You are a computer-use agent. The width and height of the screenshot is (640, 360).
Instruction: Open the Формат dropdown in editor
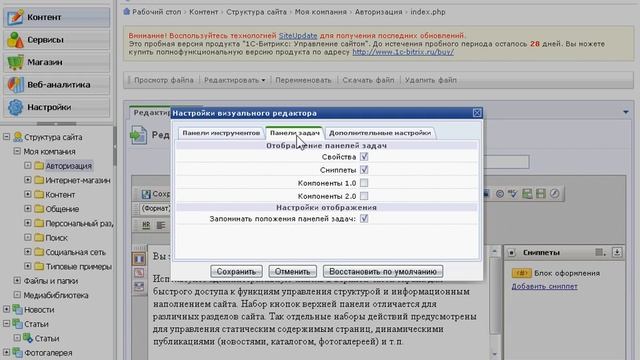click(155, 209)
